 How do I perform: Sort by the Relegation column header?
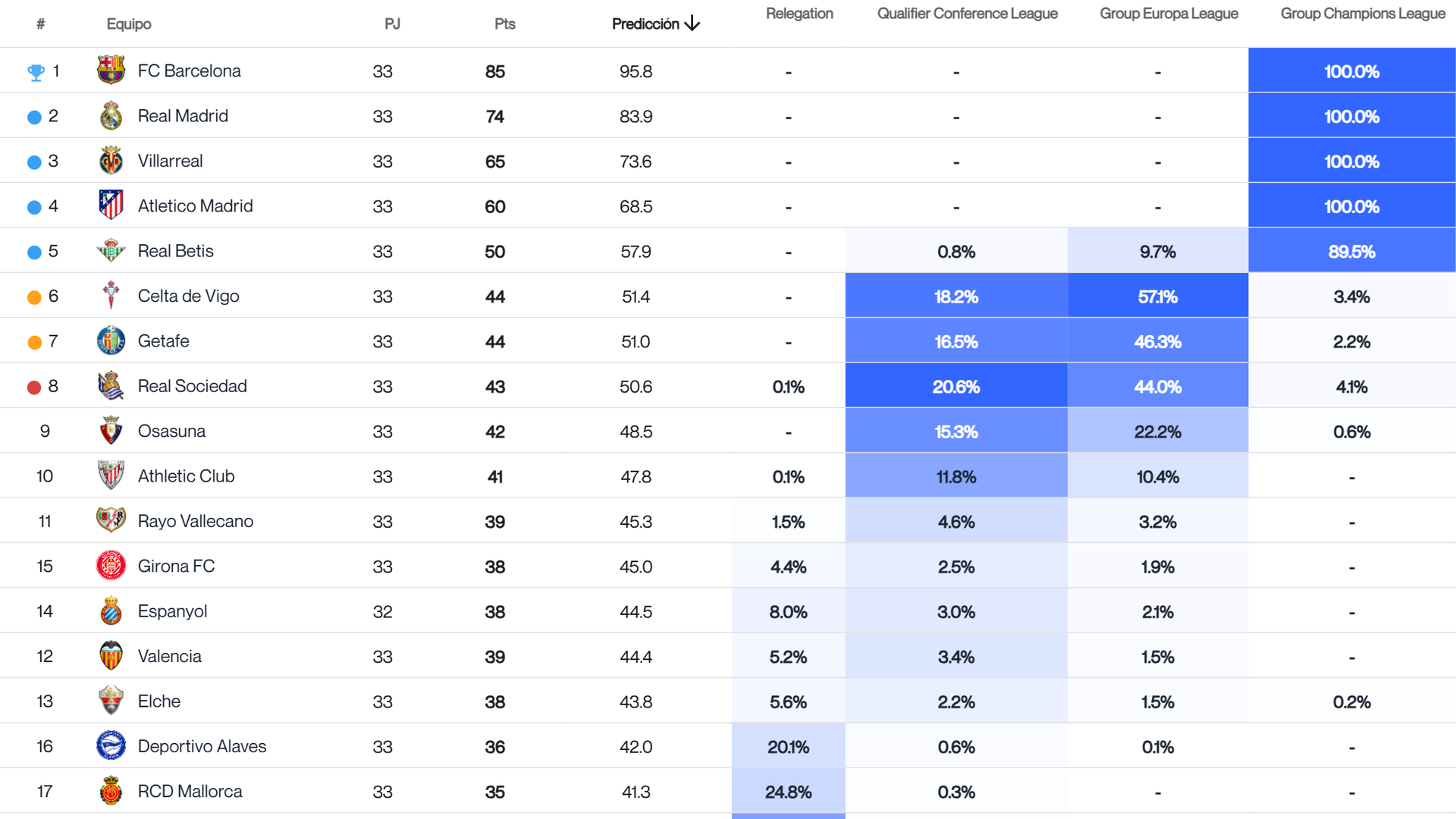pyautogui.click(x=799, y=14)
